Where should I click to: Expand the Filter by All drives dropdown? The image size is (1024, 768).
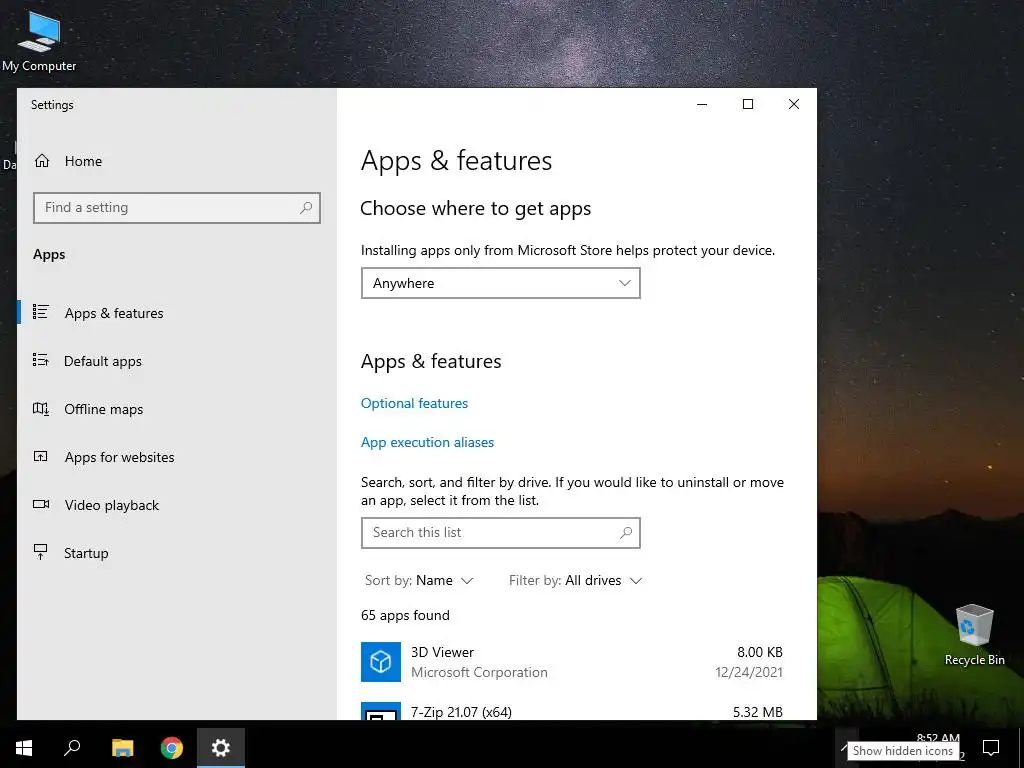coord(575,581)
